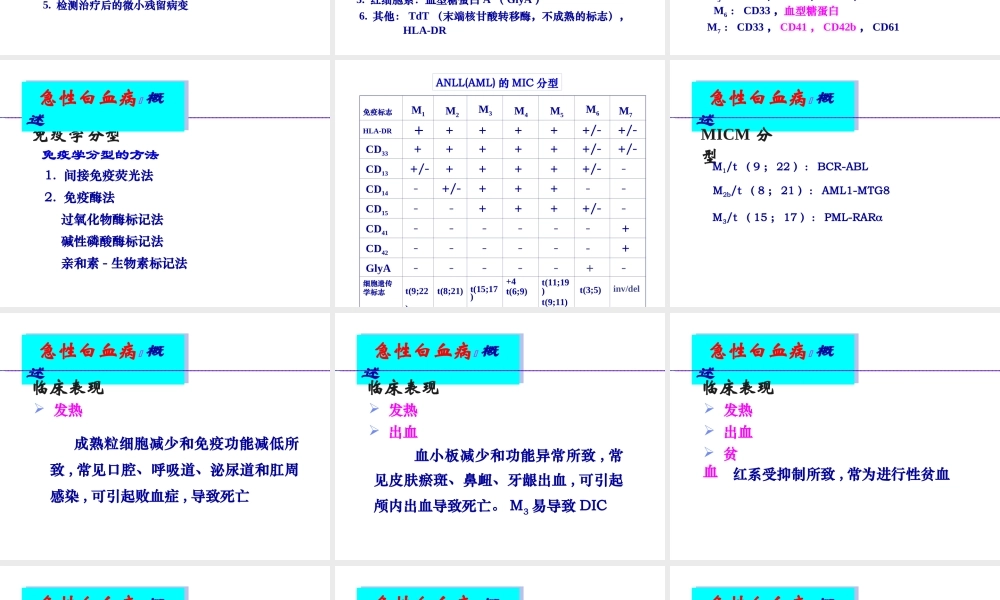Image resolution: width=1000 pixels, height=600 pixels.
Task: Click the red 出血 heading on bottom-center slide
Action: click(x=403, y=432)
